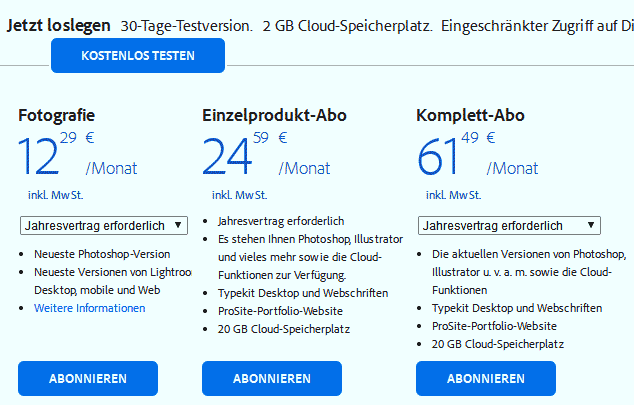Click inkl. MwSt. under Komplett-Abo price

454,194
